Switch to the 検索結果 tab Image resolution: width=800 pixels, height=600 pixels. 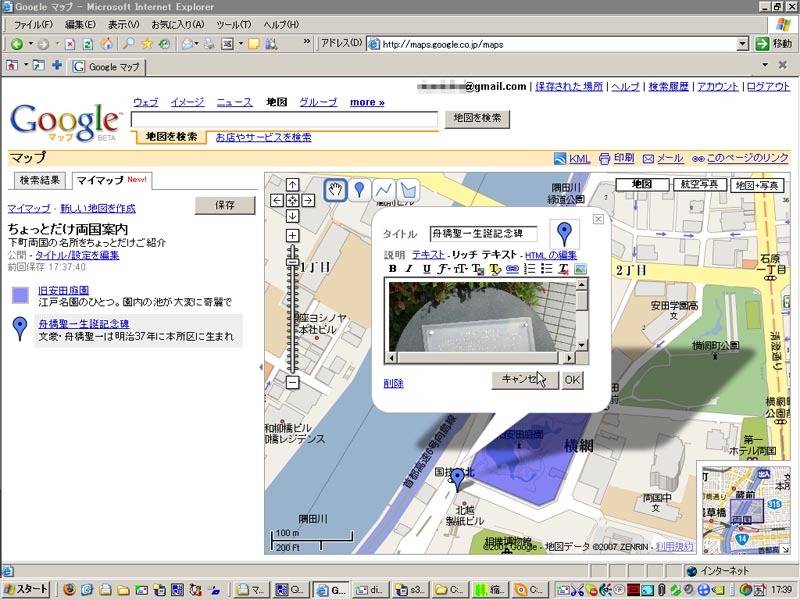click(40, 180)
